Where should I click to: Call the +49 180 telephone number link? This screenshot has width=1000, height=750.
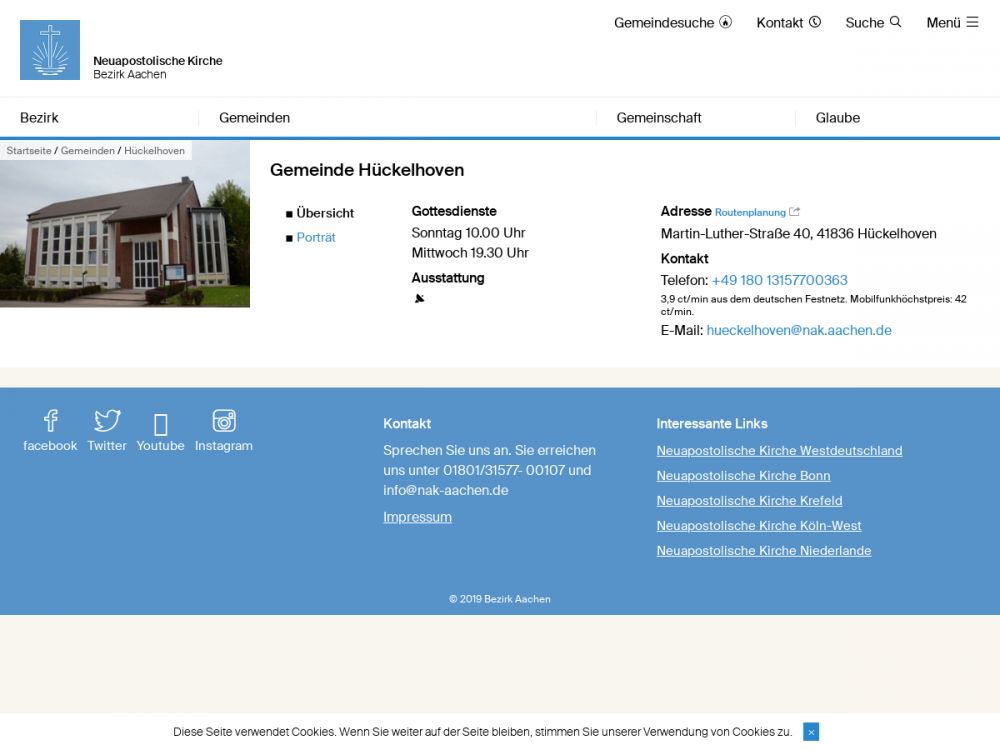[x=779, y=280]
